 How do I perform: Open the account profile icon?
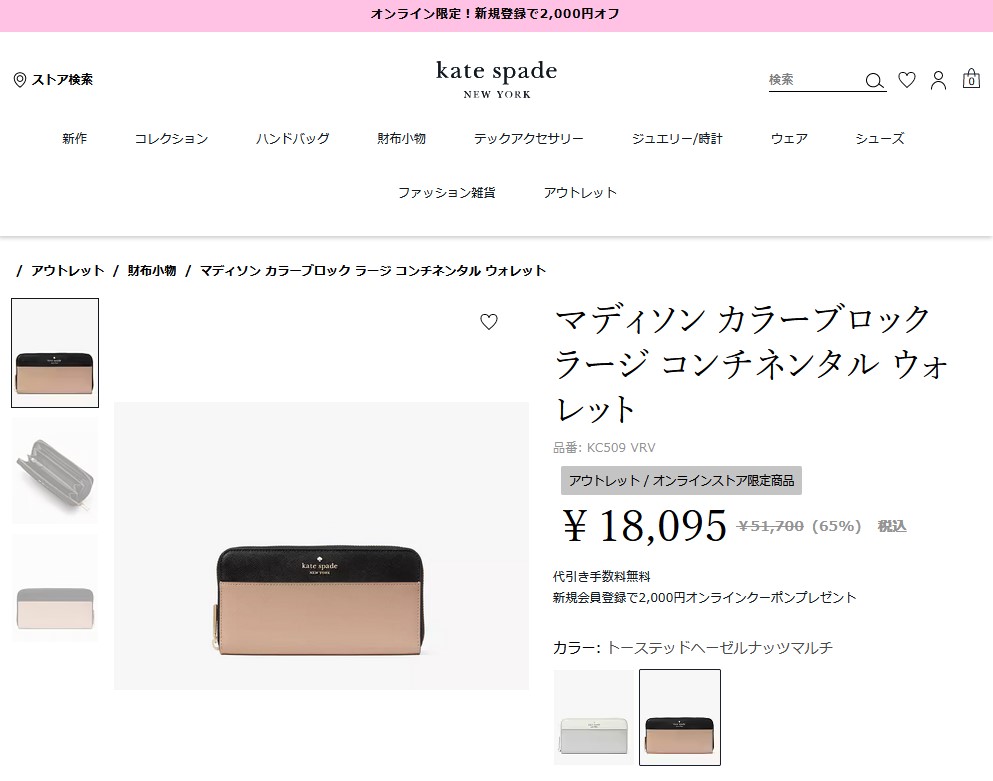coord(938,80)
